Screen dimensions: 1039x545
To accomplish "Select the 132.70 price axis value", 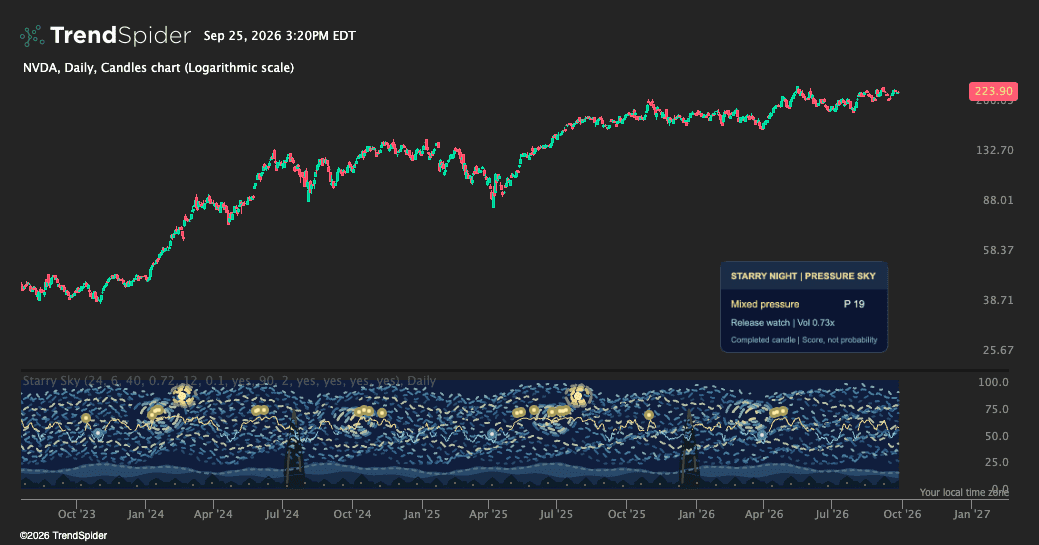I will [995, 150].
